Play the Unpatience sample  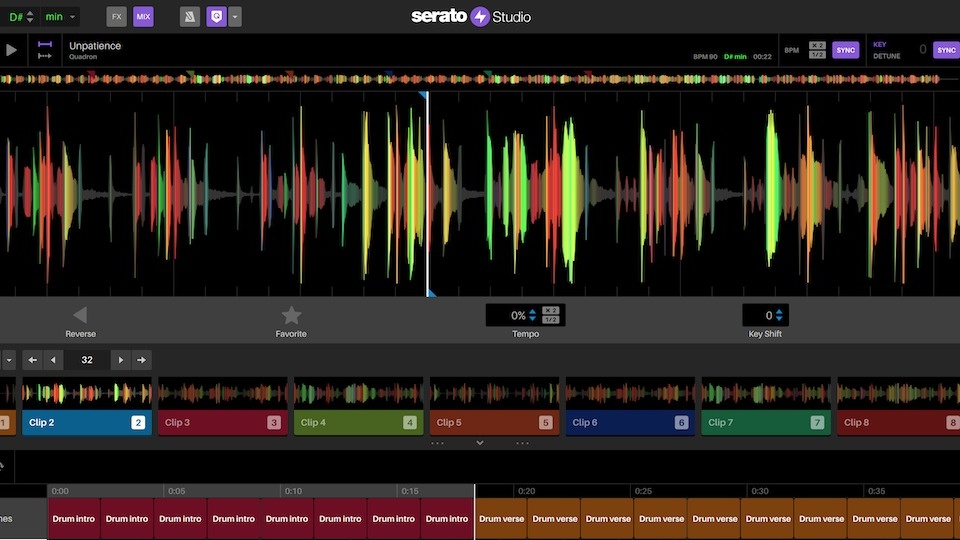click(x=11, y=50)
